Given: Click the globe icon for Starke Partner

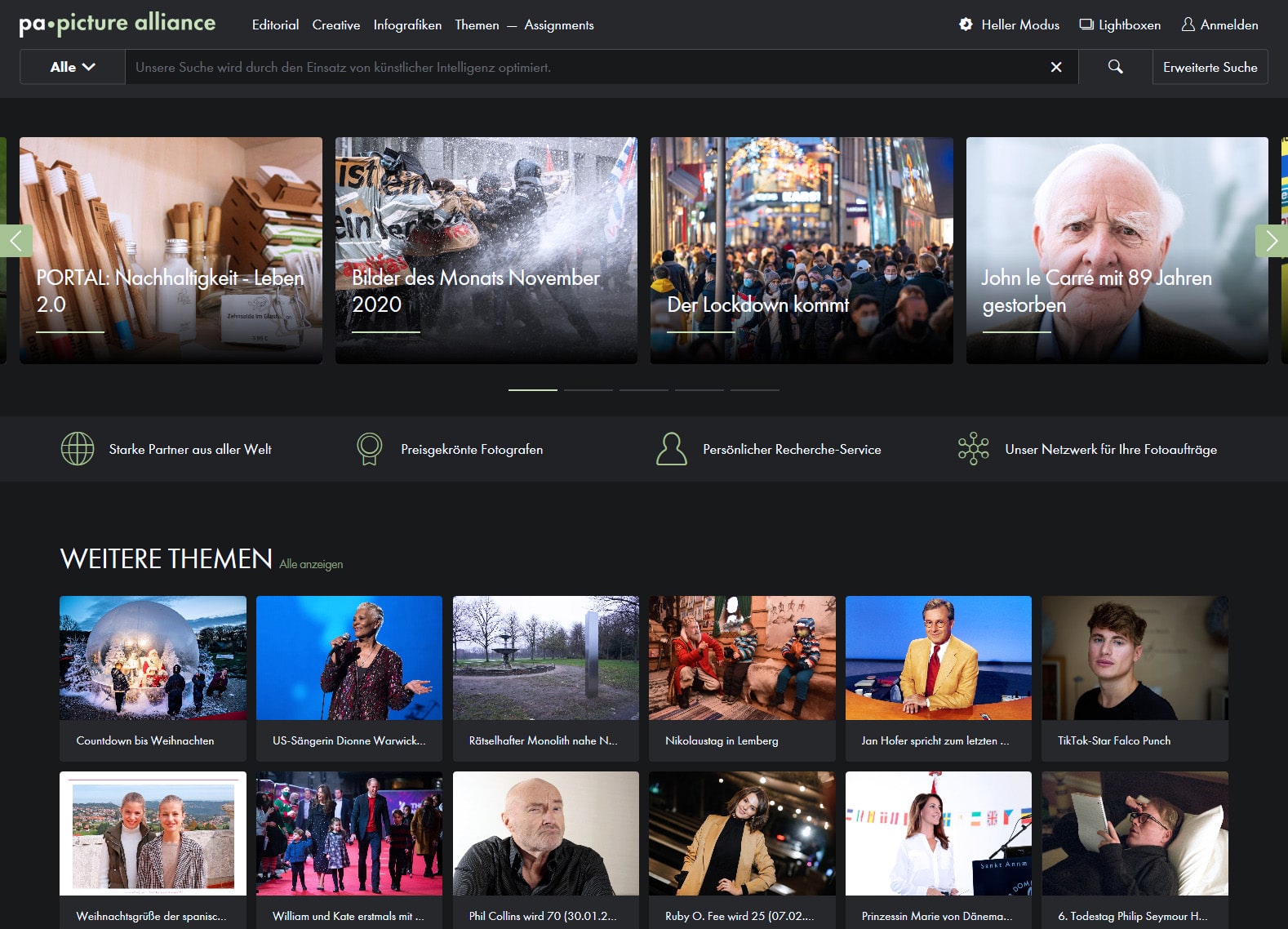Looking at the screenshot, I should [x=78, y=449].
